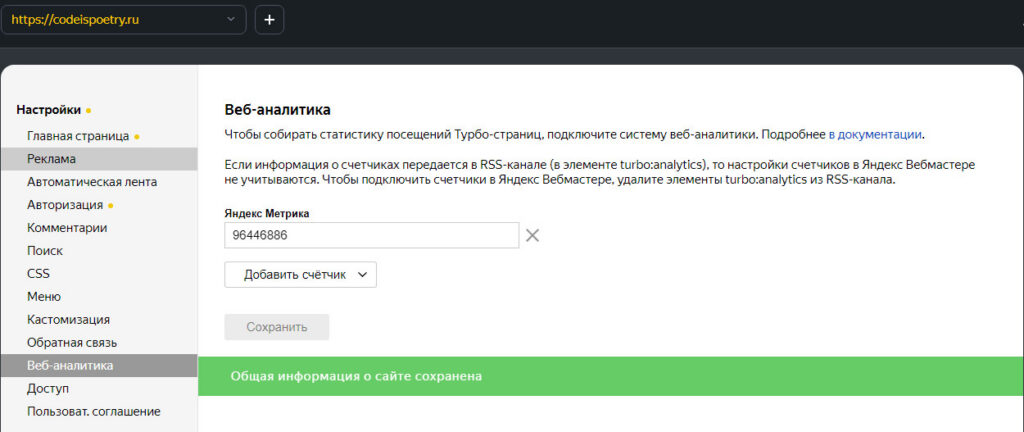The width and height of the screenshot is (1024, 432).
Task: Open Пользоват. соглашение section
Action: point(93,411)
